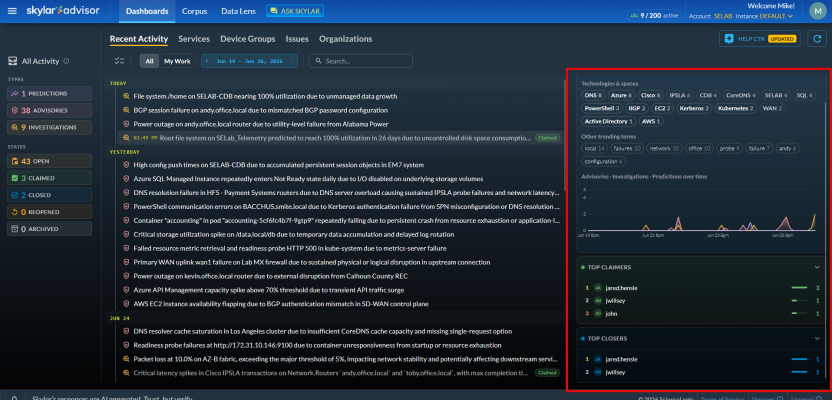Click the ASK SKYLAR button
This screenshot has height=400, width=832.
click(295, 11)
